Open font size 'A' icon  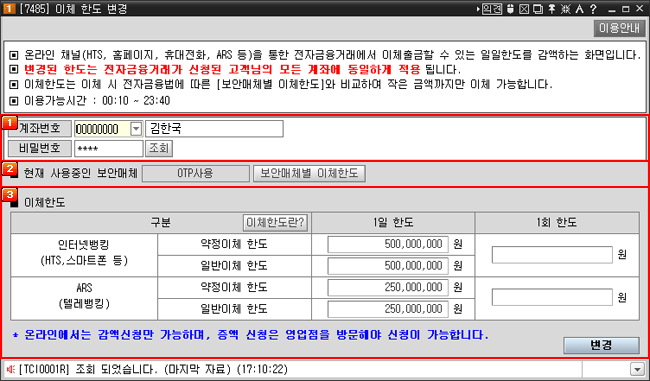[x=580, y=9]
